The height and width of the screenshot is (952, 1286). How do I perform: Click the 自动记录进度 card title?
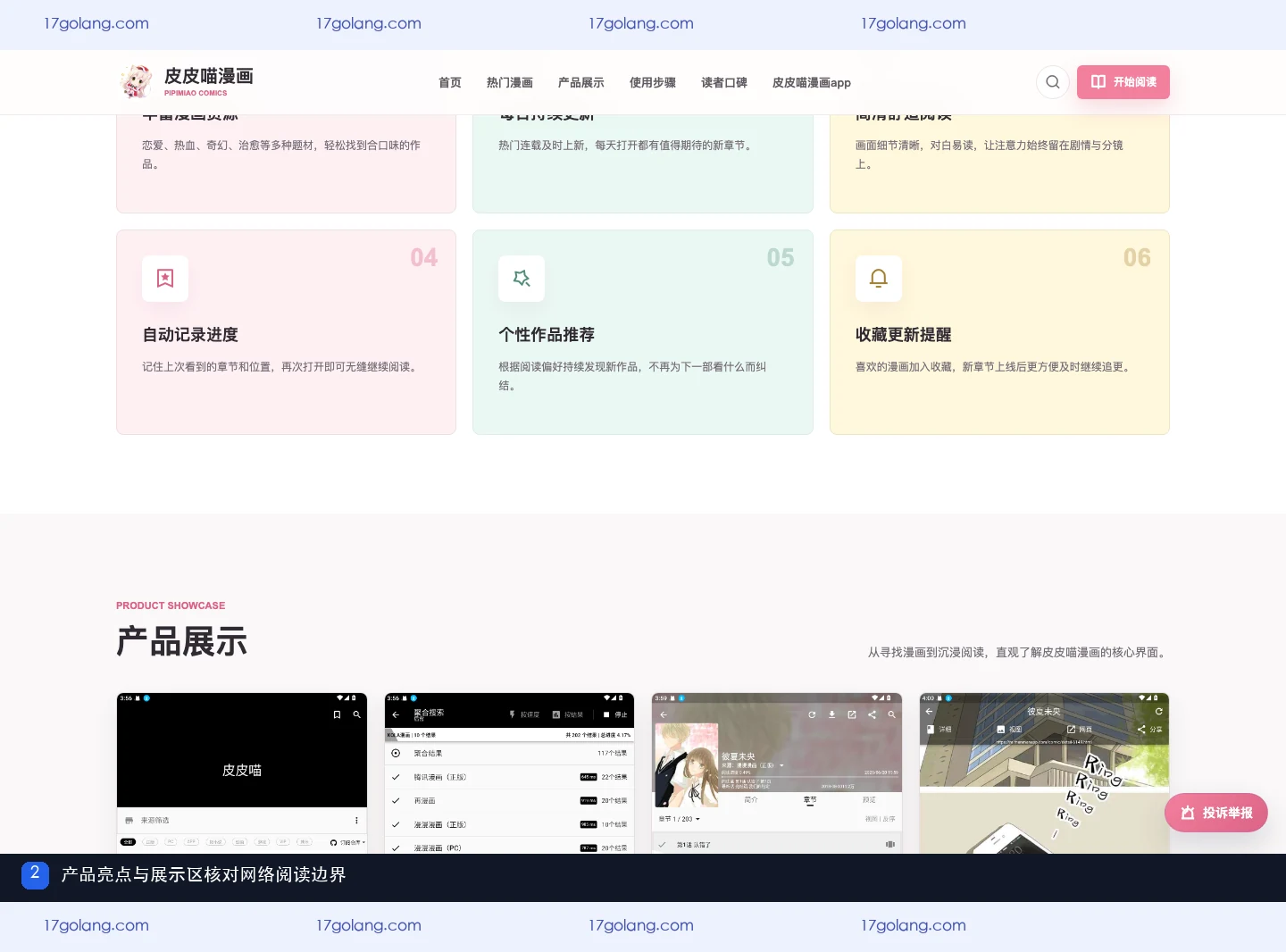click(x=190, y=335)
